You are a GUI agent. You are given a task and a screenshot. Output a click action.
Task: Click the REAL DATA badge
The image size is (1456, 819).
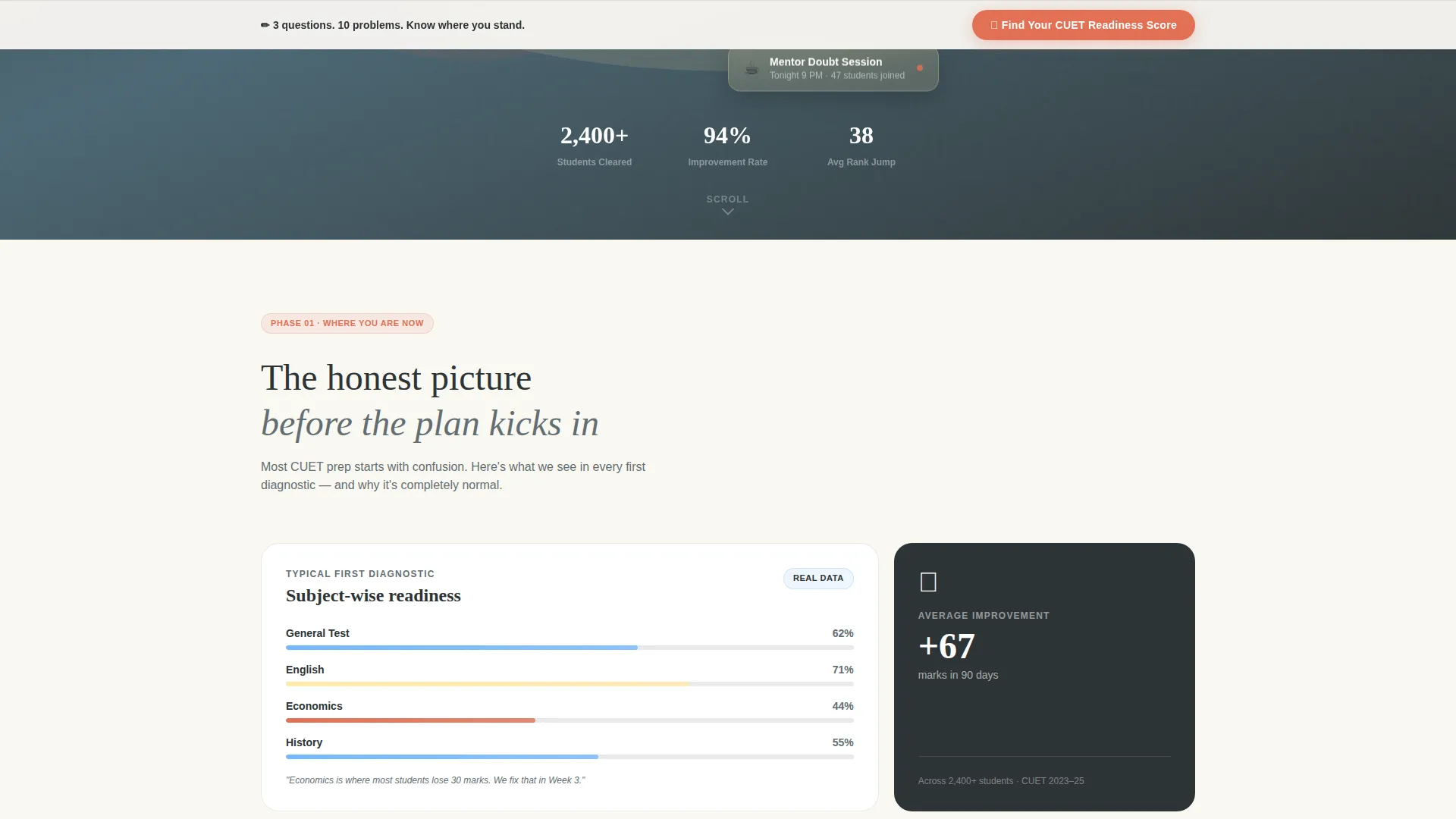click(818, 579)
